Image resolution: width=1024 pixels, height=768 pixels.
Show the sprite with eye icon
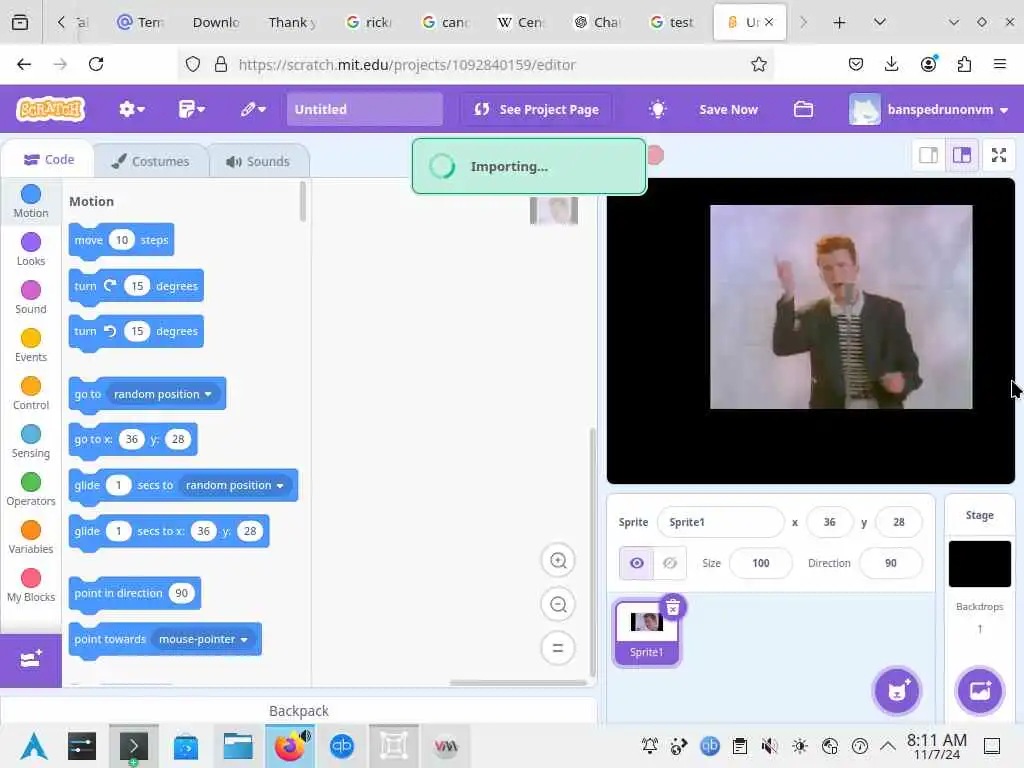(636, 563)
